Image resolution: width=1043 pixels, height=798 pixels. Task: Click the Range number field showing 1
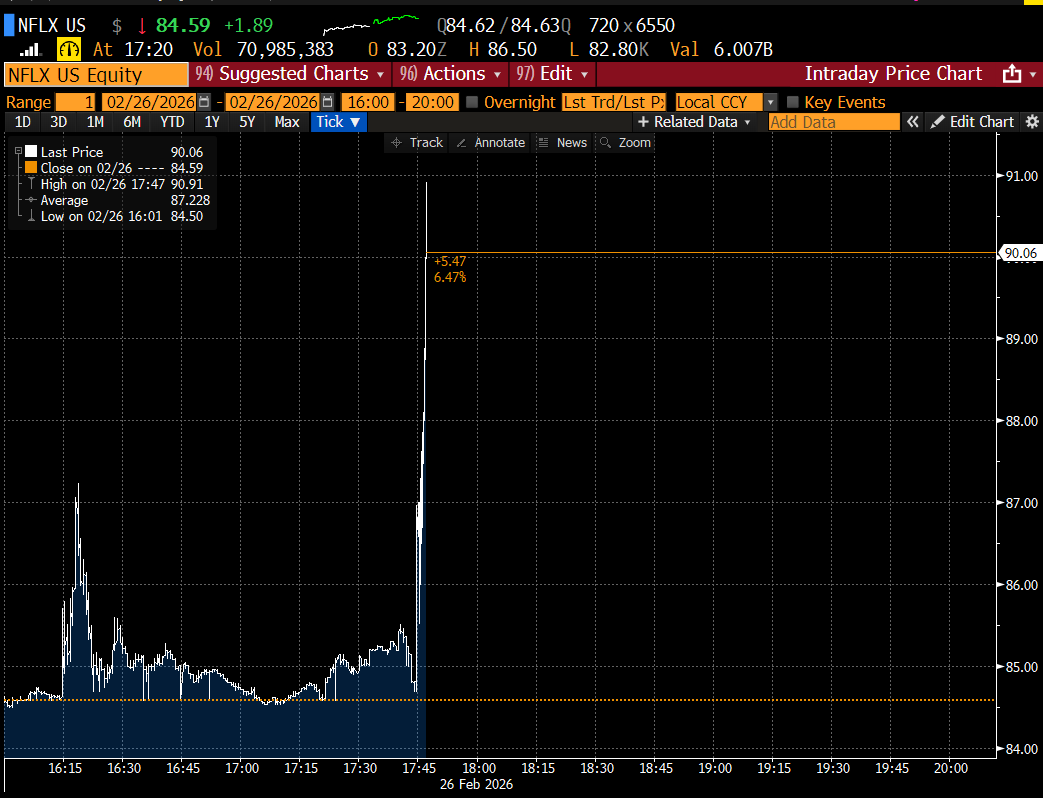pyautogui.click(x=75, y=102)
